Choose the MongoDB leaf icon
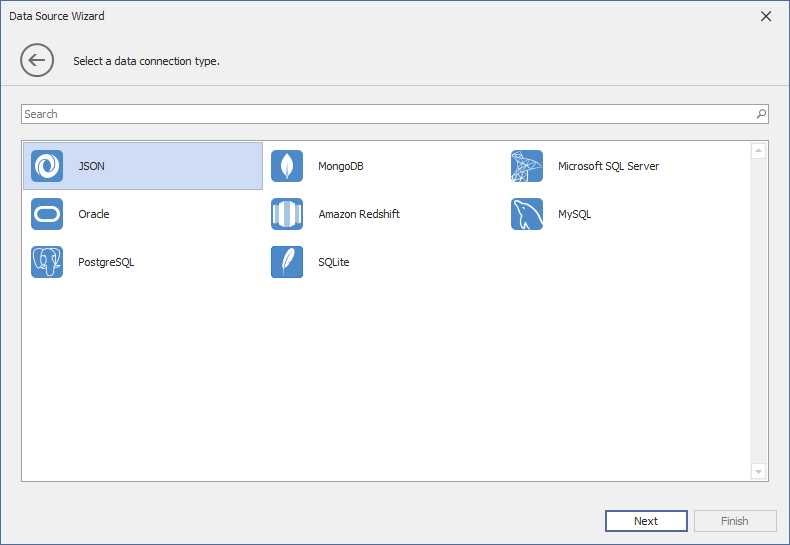 tap(287, 166)
